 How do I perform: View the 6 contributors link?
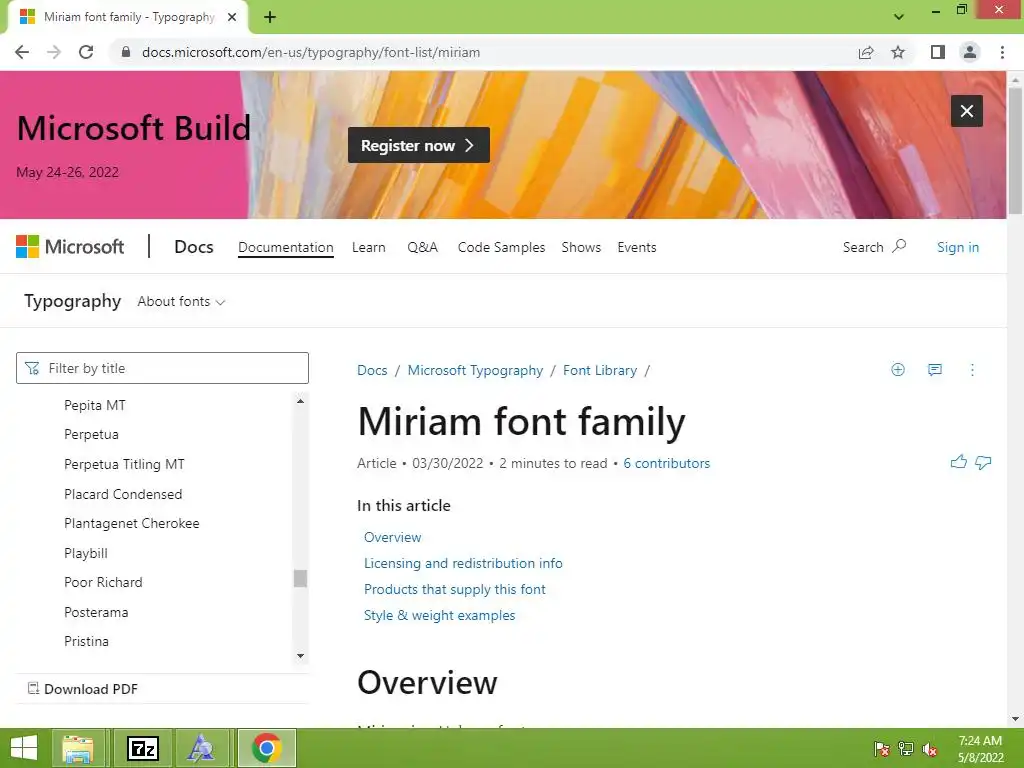(x=666, y=463)
